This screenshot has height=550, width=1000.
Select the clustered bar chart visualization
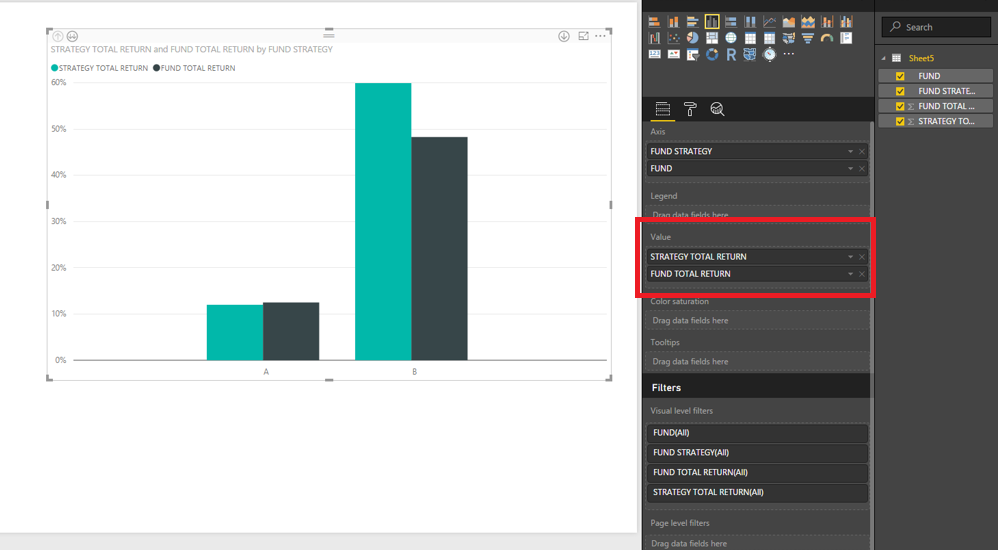[x=693, y=22]
